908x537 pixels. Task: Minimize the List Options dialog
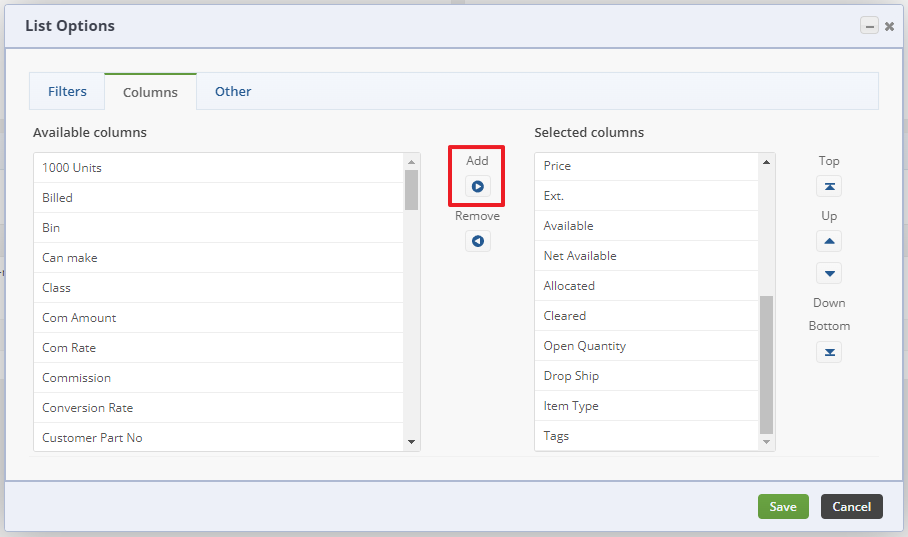(869, 26)
